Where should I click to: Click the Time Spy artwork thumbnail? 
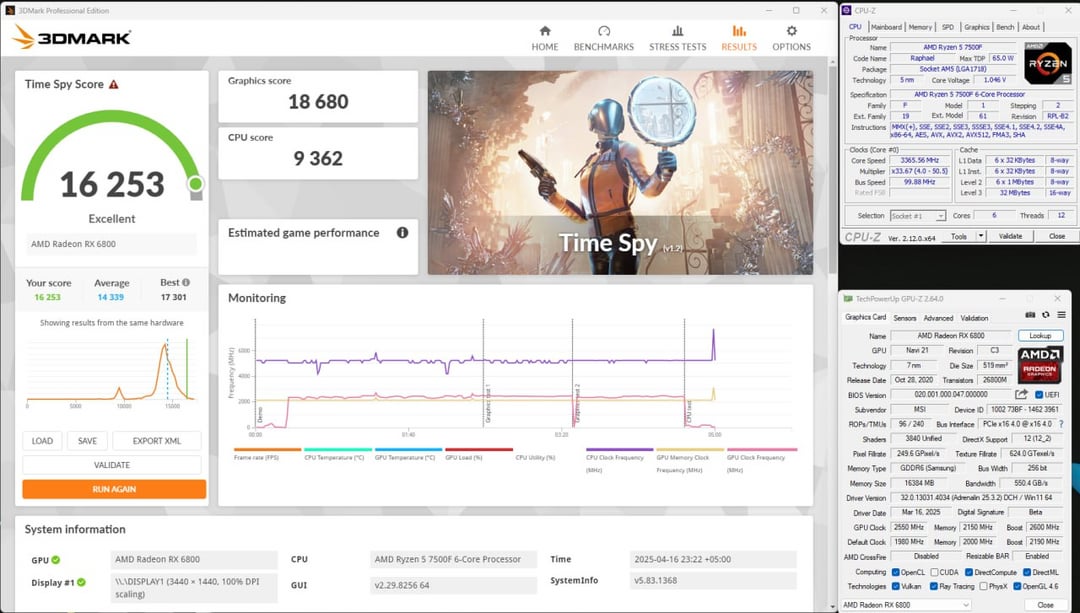pyautogui.click(x=621, y=173)
